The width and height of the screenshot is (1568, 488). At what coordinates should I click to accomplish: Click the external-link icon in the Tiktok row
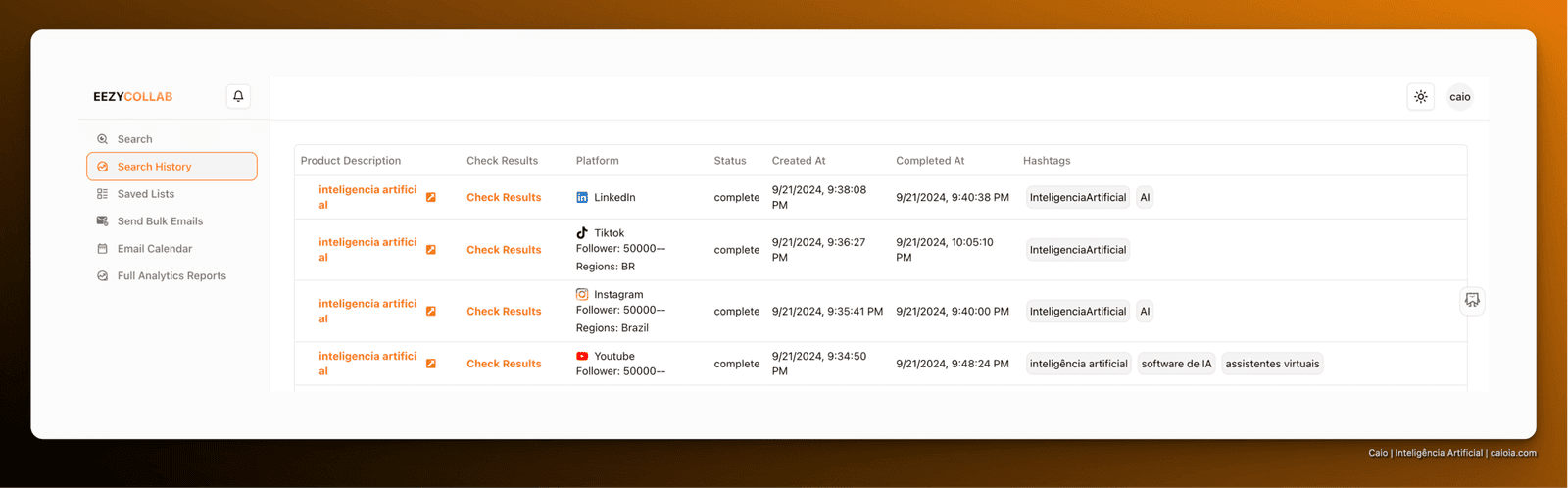(431, 250)
